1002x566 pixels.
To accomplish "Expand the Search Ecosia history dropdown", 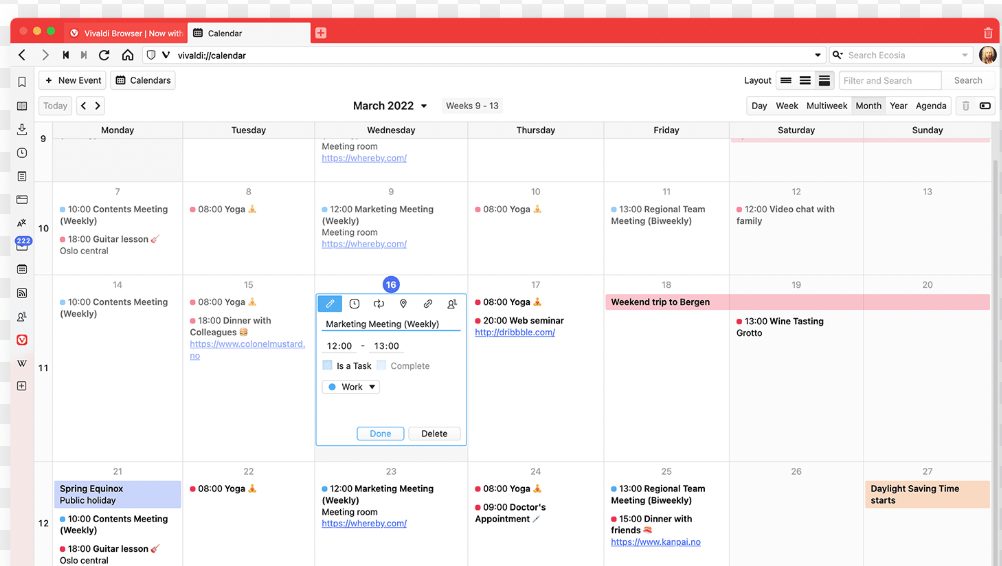I will 965,55.
